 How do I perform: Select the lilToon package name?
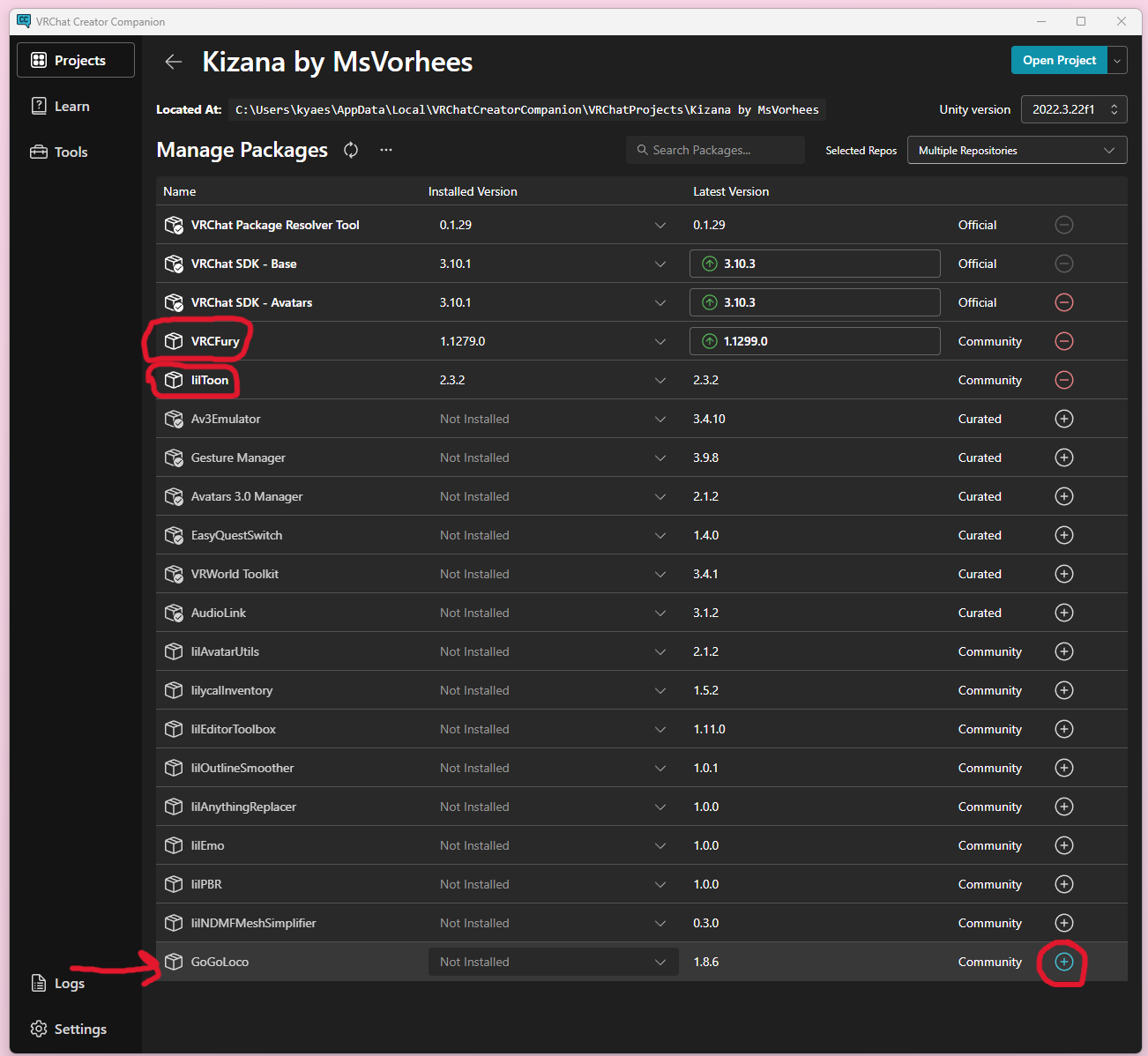(210, 380)
